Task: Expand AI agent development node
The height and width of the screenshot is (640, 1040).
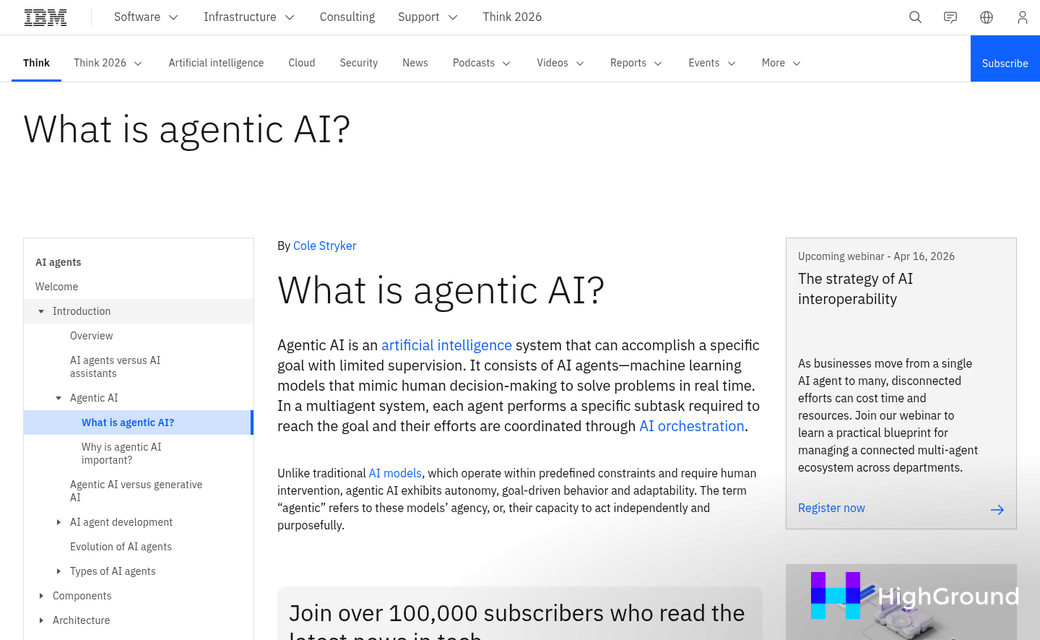Action: pyautogui.click(x=58, y=522)
